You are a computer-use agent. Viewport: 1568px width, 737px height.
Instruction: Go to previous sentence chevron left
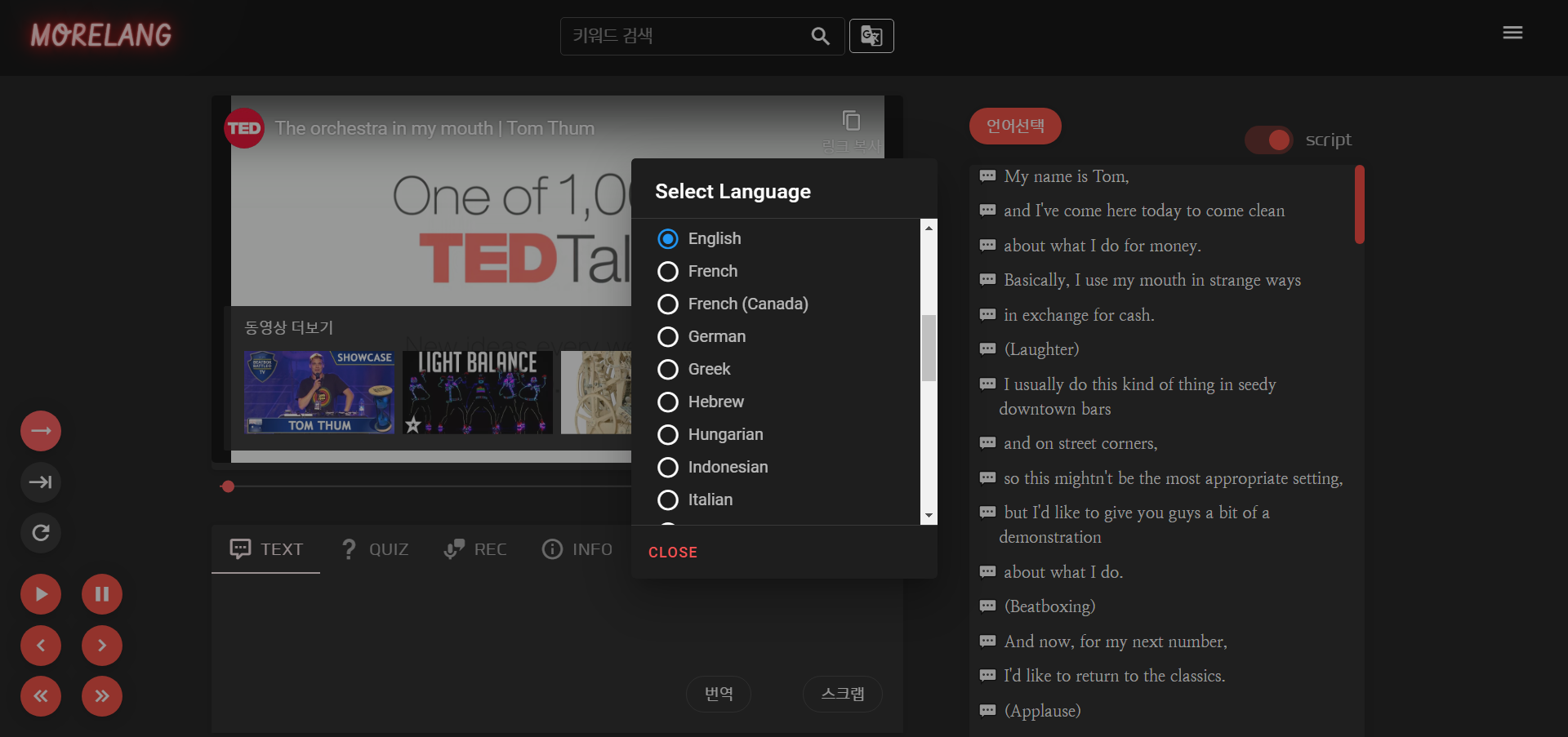(x=41, y=646)
